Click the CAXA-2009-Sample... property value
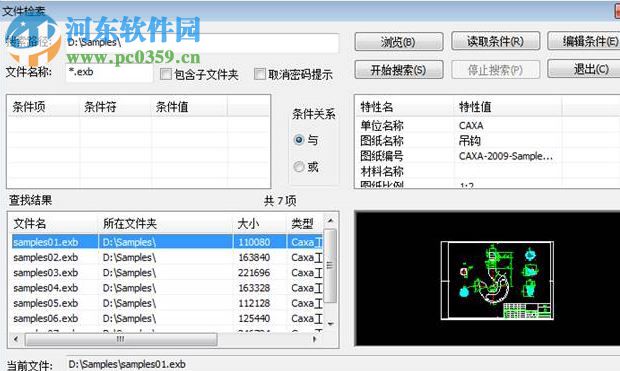This screenshot has height=371, width=620. tap(506, 156)
